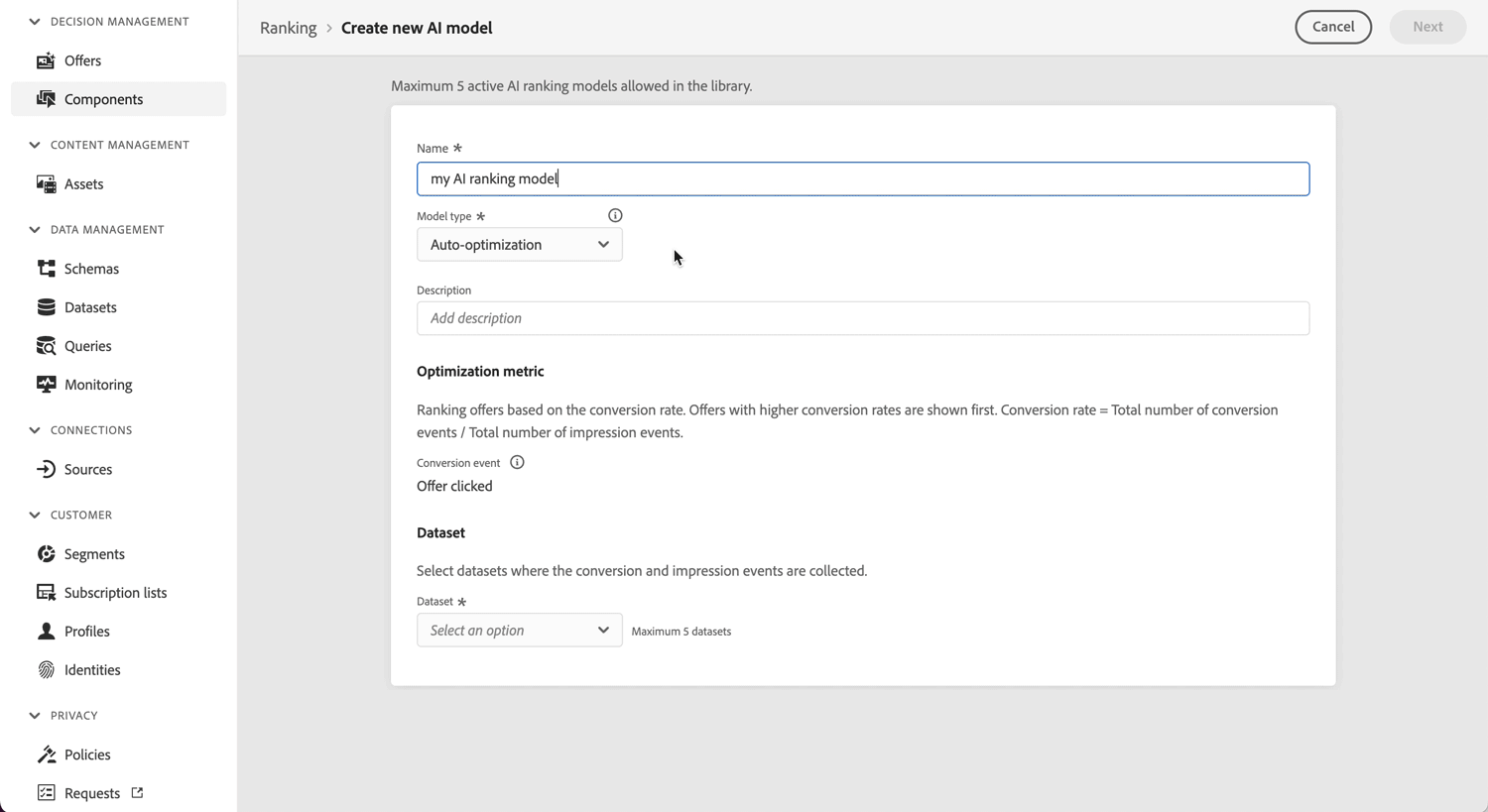Show the Conversion event info tooltip
This screenshot has width=1488, height=812.
tap(517, 462)
